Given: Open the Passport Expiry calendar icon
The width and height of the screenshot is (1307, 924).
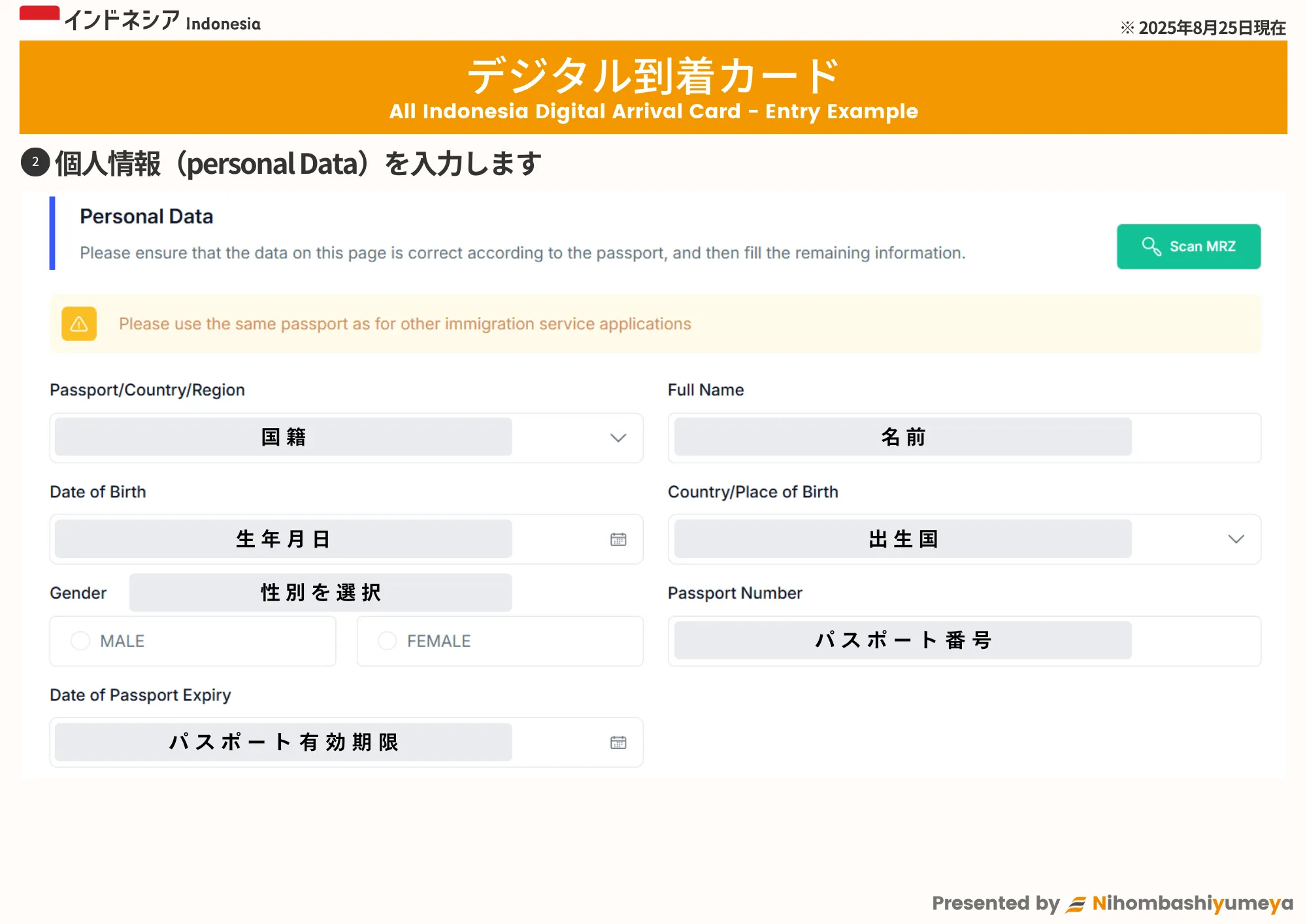Looking at the screenshot, I should click(x=618, y=742).
